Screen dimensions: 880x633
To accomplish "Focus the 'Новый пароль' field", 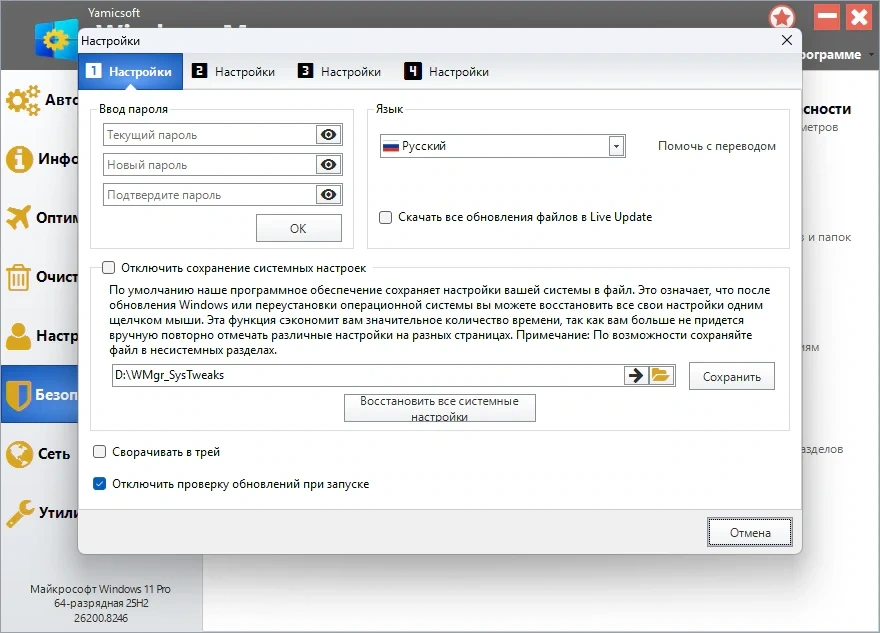I will [x=210, y=165].
